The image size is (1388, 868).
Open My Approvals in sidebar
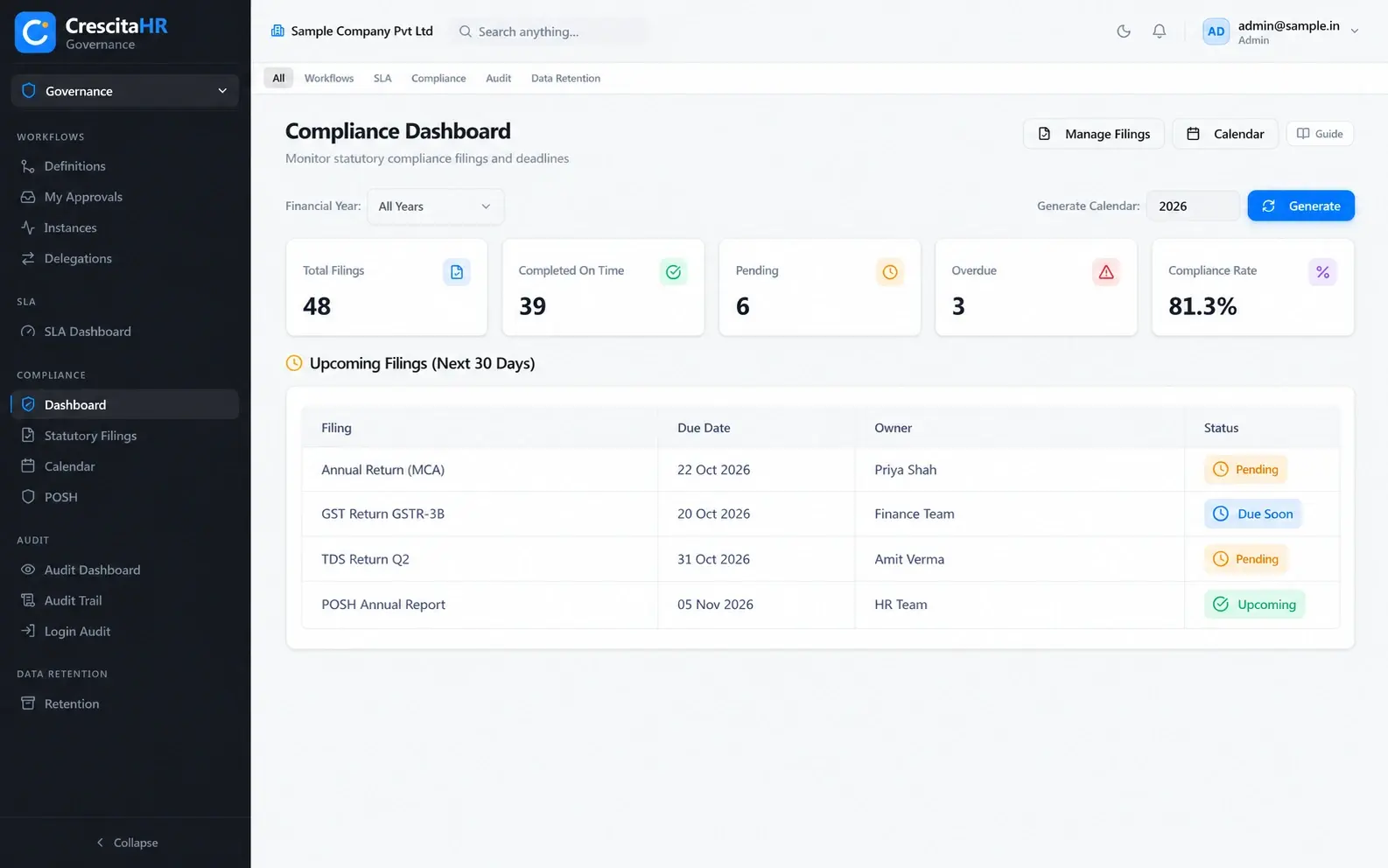click(x=125, y=197)
